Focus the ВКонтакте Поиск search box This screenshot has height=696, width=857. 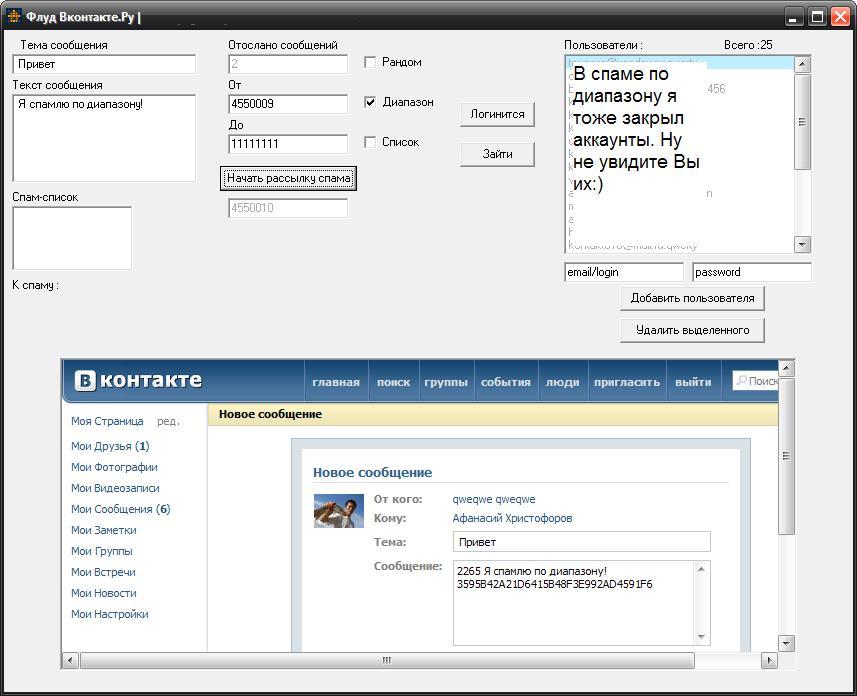click(755, 381)
